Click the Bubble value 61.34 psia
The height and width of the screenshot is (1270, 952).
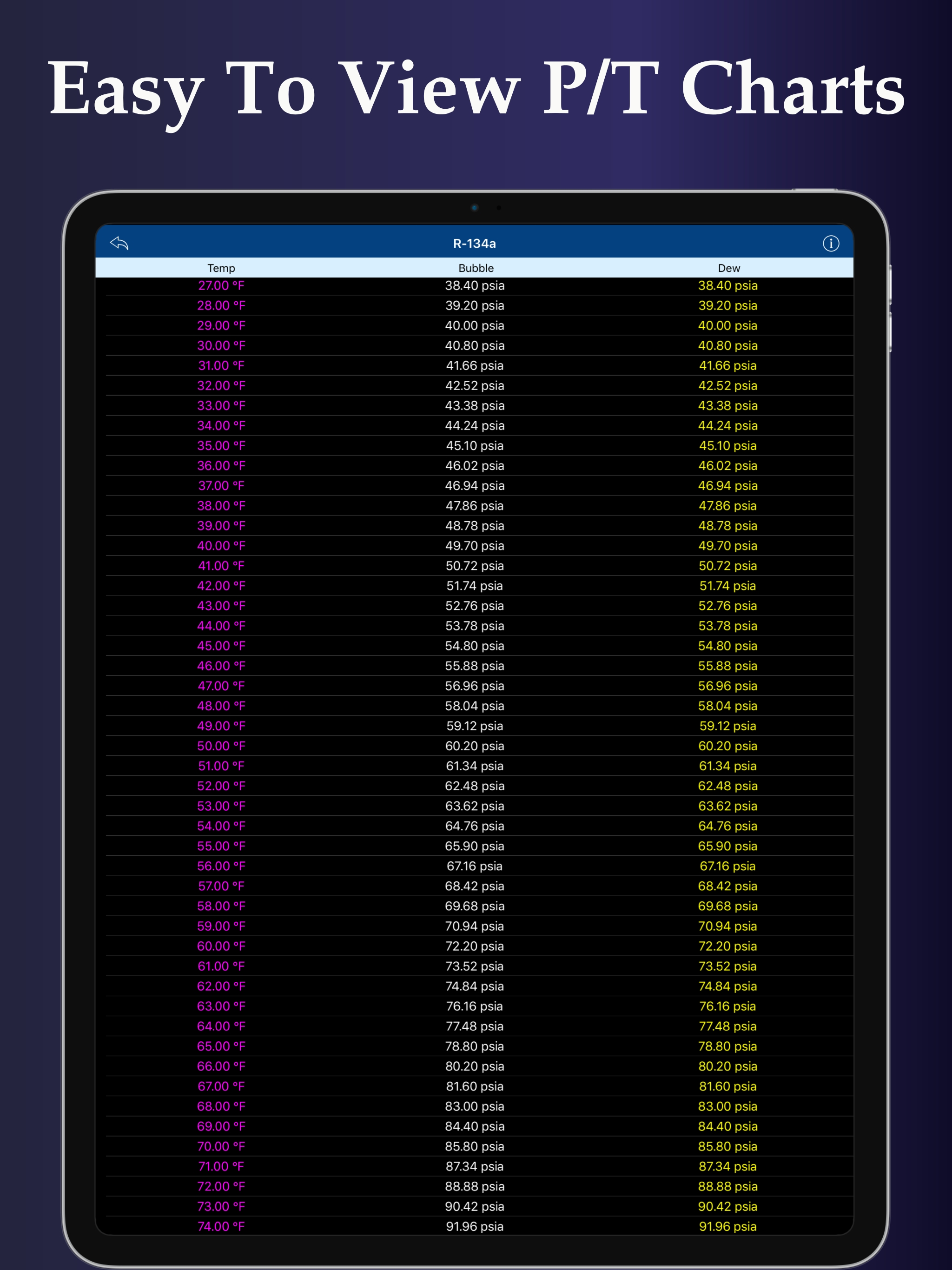475,766
